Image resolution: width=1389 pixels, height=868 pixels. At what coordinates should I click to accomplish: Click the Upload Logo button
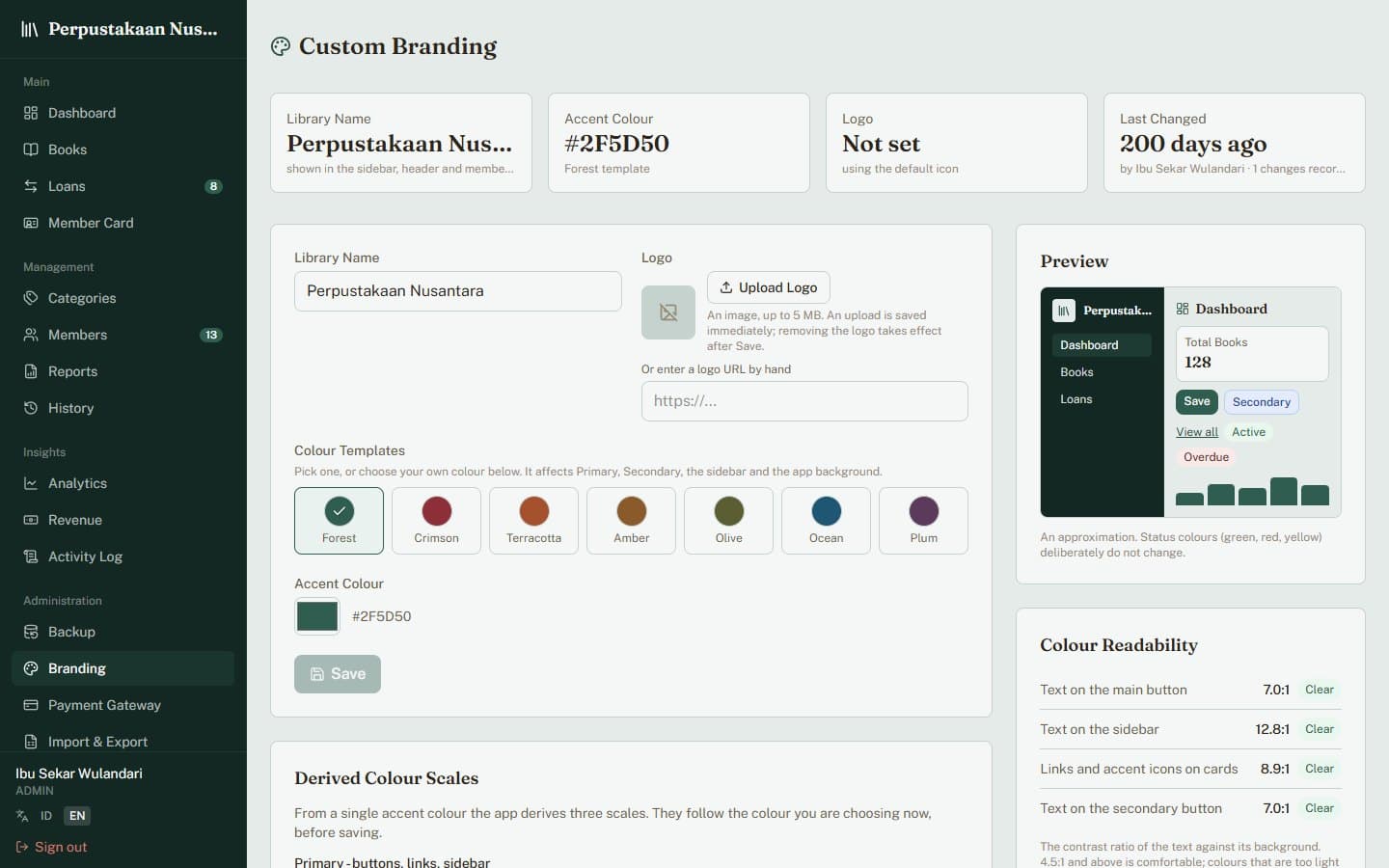(x=769, y=287)
